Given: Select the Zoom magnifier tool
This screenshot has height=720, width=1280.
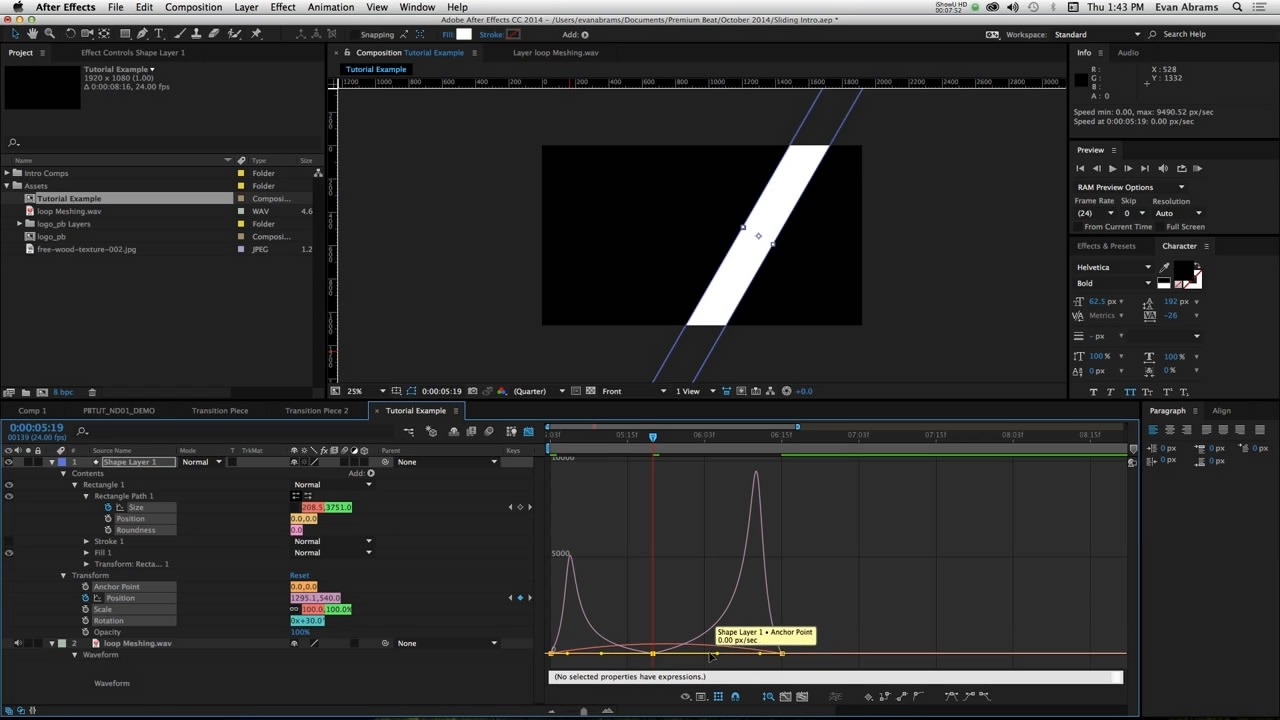Looking at the screenshot, I should pos(49,34).
